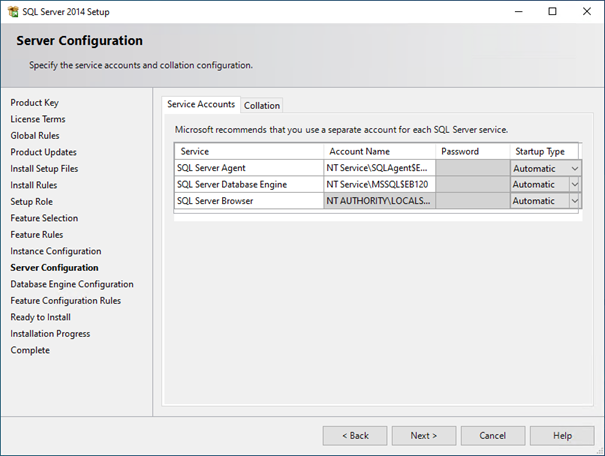Edit SQL Server Agent account name field
This screenshot has height=456, width=605.
tap(379, 168)
